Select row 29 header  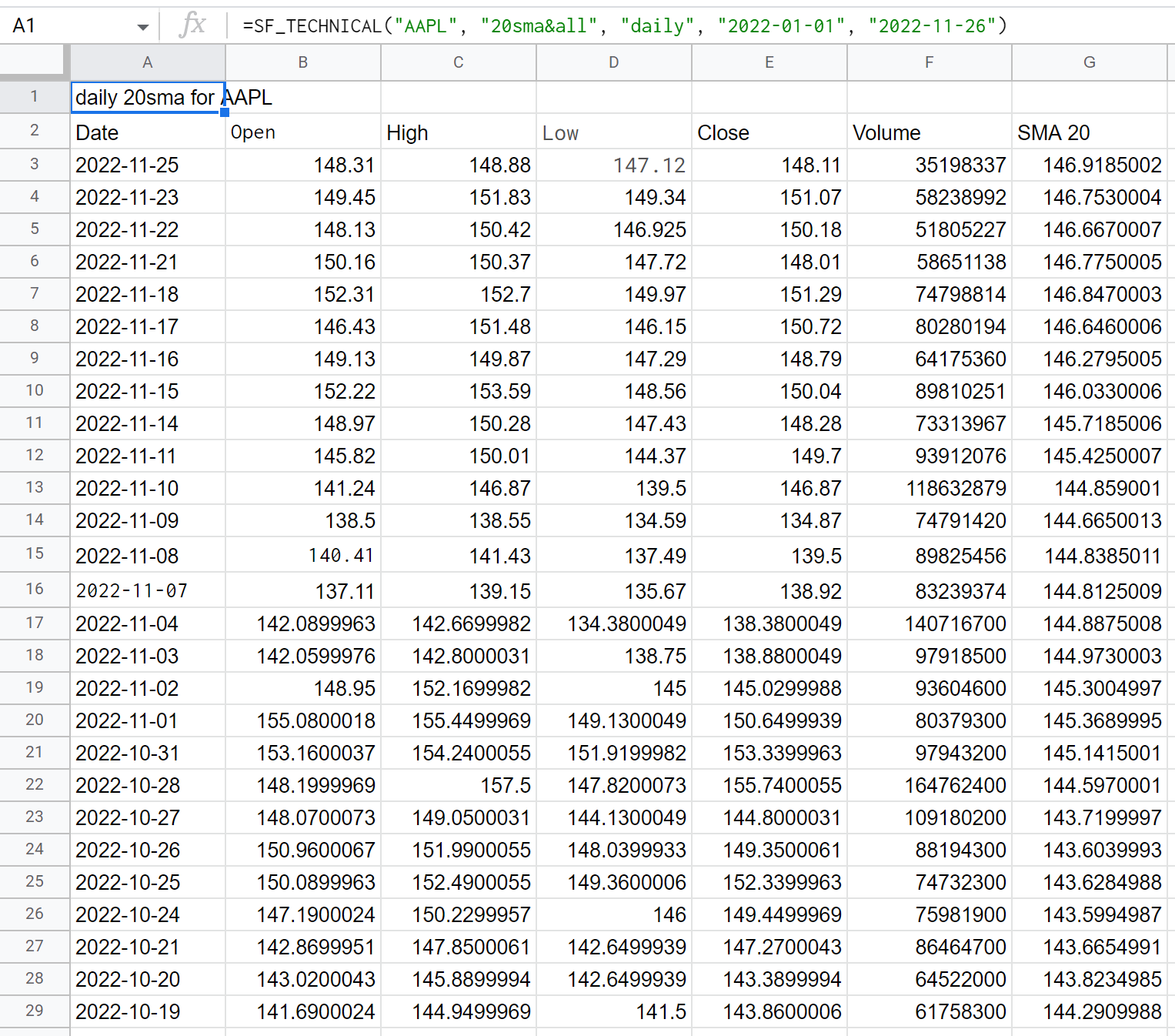35,1011
